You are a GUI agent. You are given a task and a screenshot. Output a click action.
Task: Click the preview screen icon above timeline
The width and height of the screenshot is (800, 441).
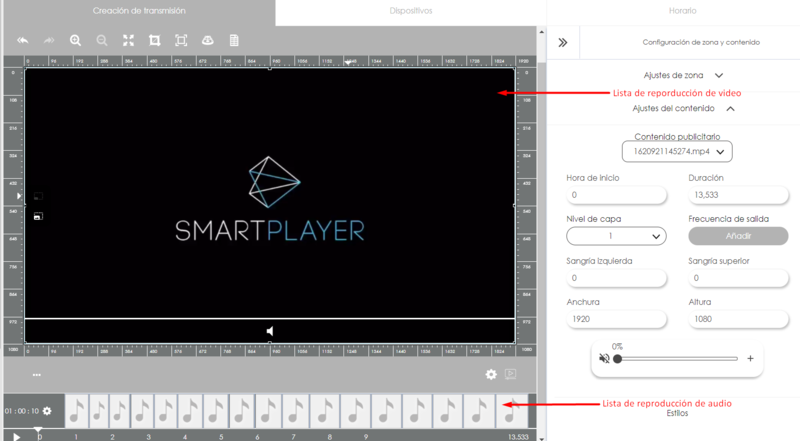[x=510, y=374]
